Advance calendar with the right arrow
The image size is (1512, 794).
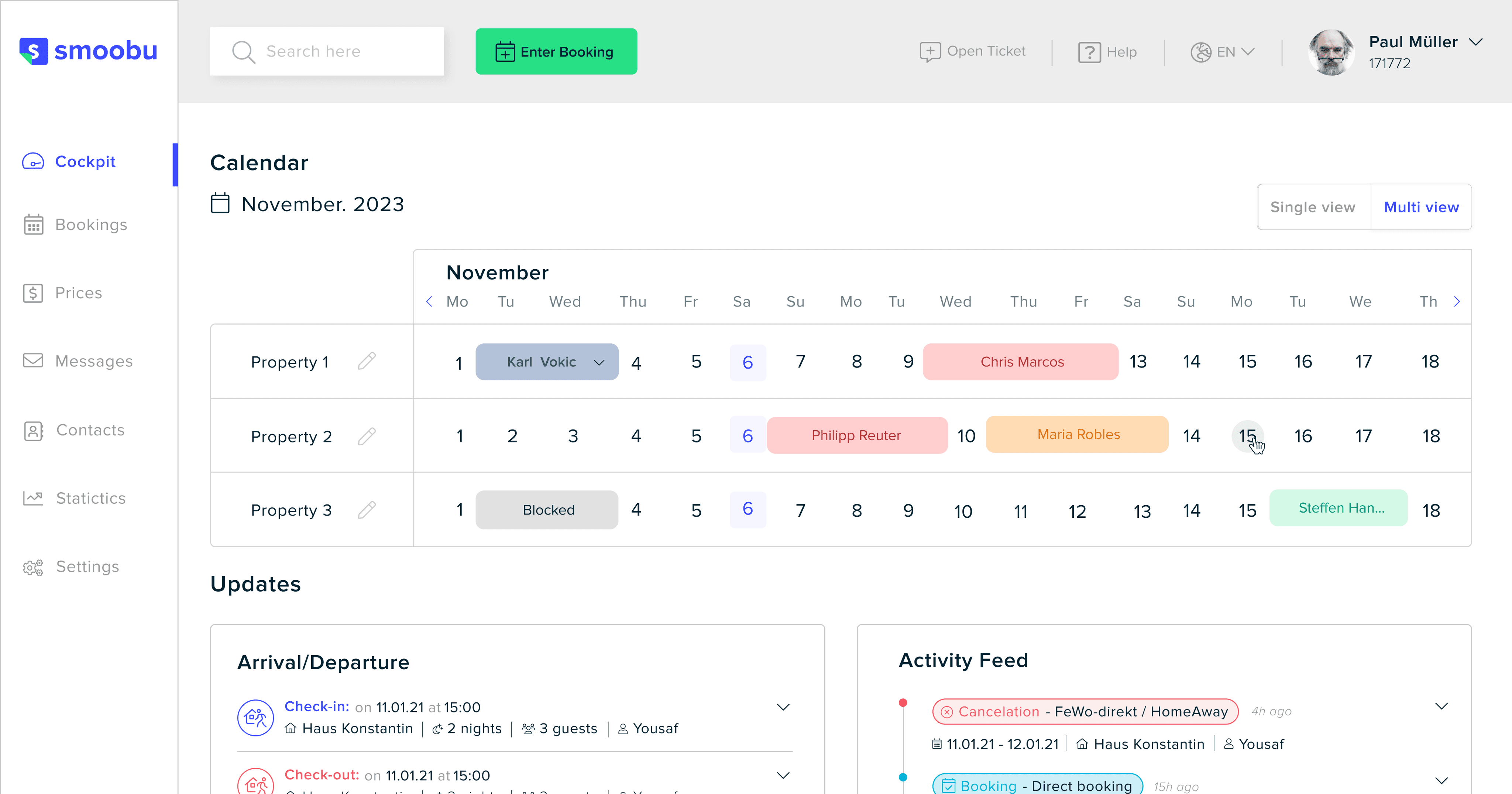tap(1456, 302)
